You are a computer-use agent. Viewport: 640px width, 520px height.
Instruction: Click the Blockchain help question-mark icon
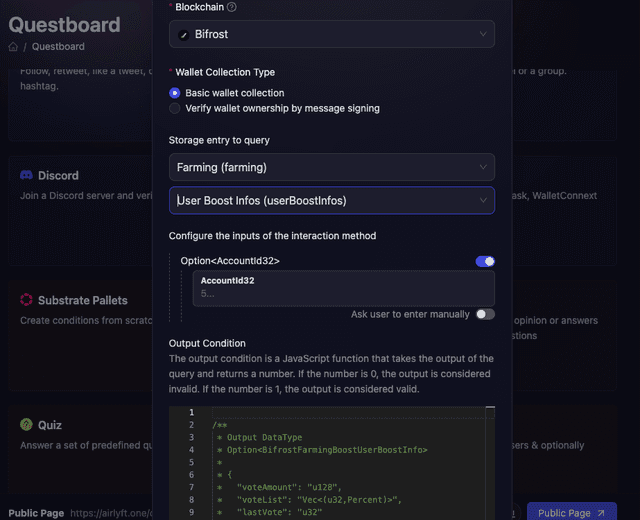coord(232,7)
